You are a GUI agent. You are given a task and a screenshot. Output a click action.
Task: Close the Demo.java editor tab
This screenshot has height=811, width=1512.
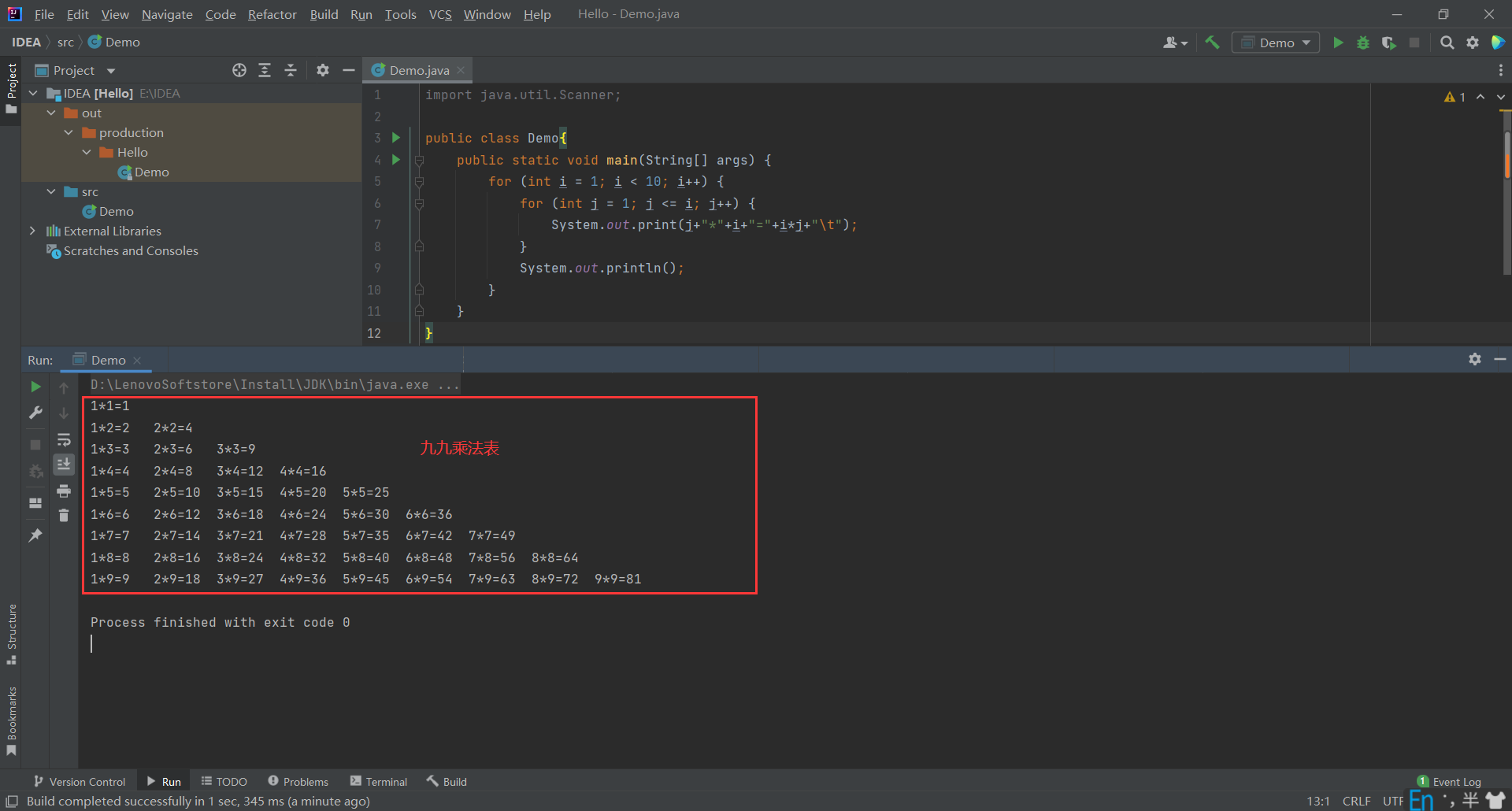click(x=461, y=70)
